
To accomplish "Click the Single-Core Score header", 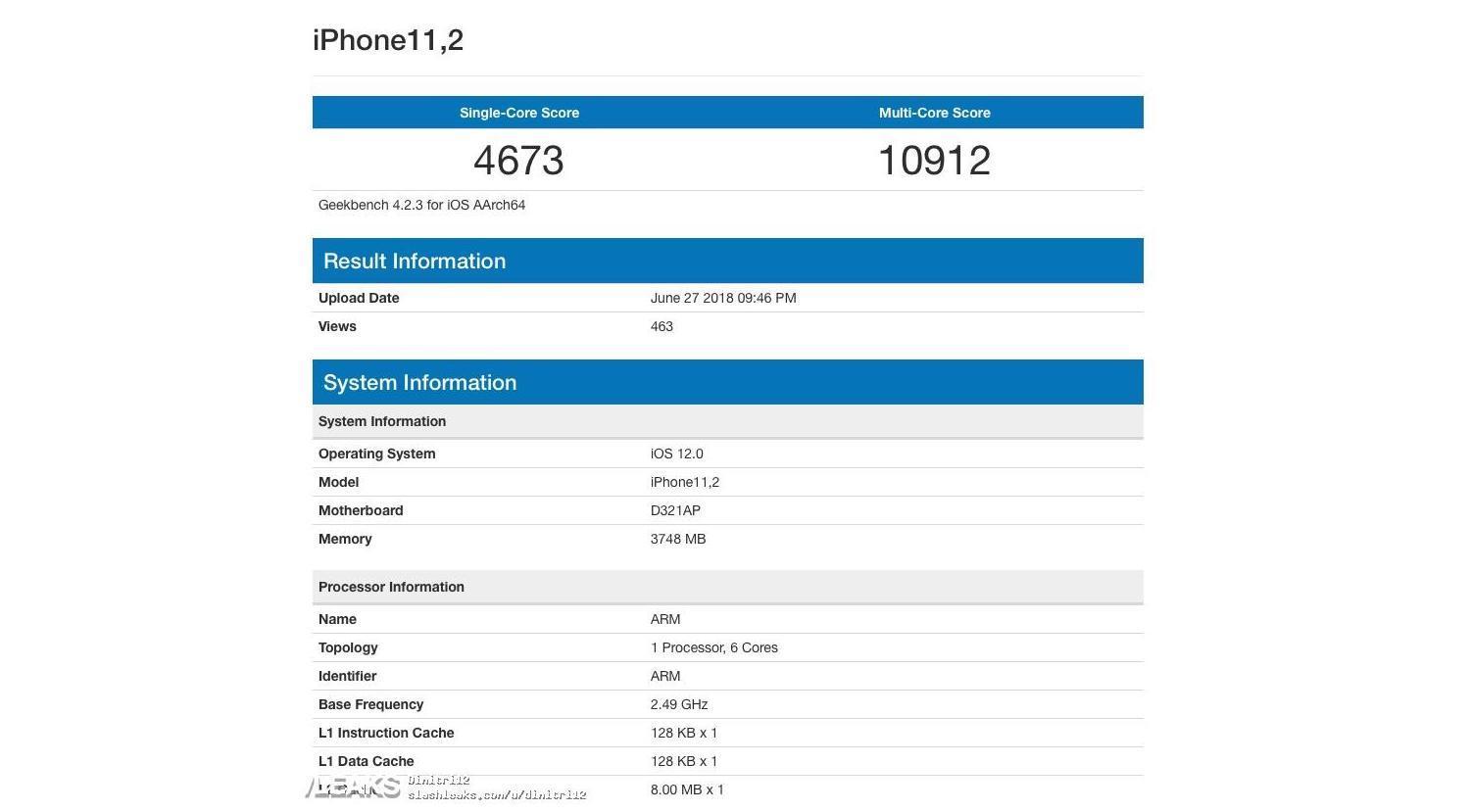I will 519,113.
